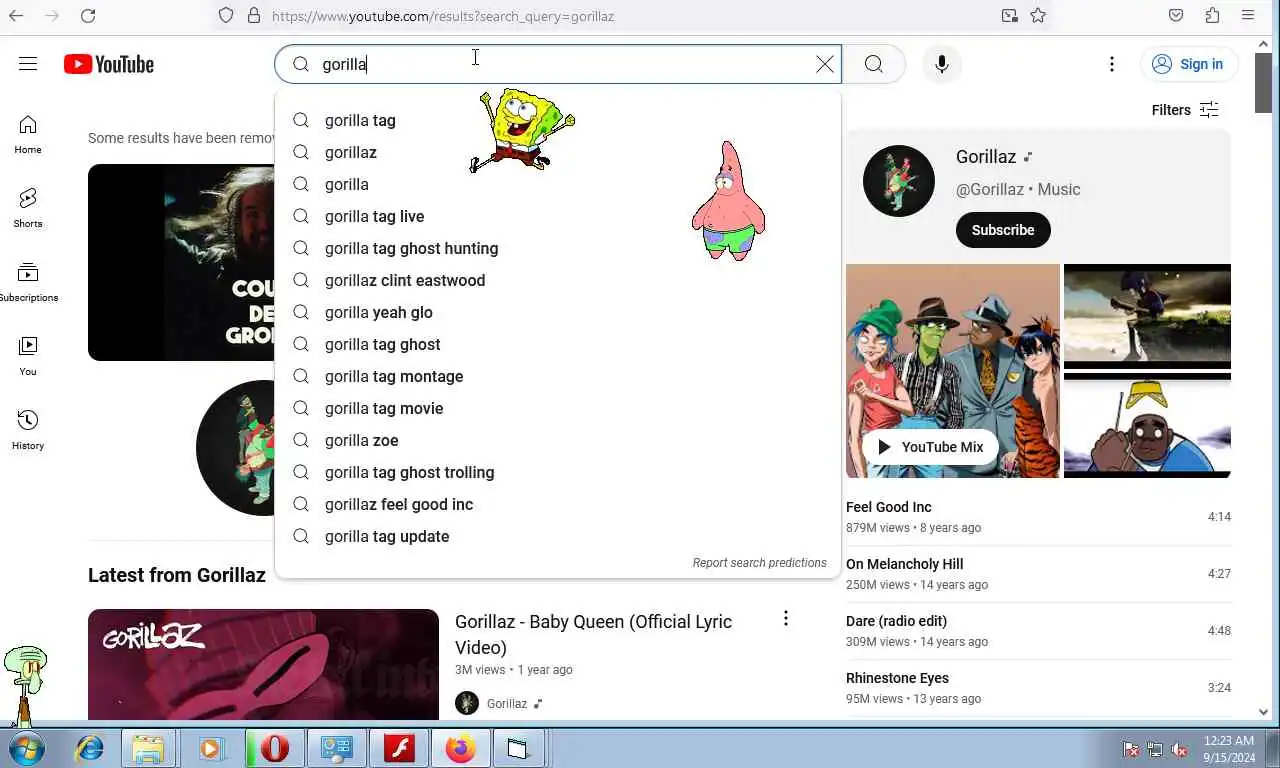Open the browser shield tracking protection icon
The image size is (1280, 768).
click(226, 16)
